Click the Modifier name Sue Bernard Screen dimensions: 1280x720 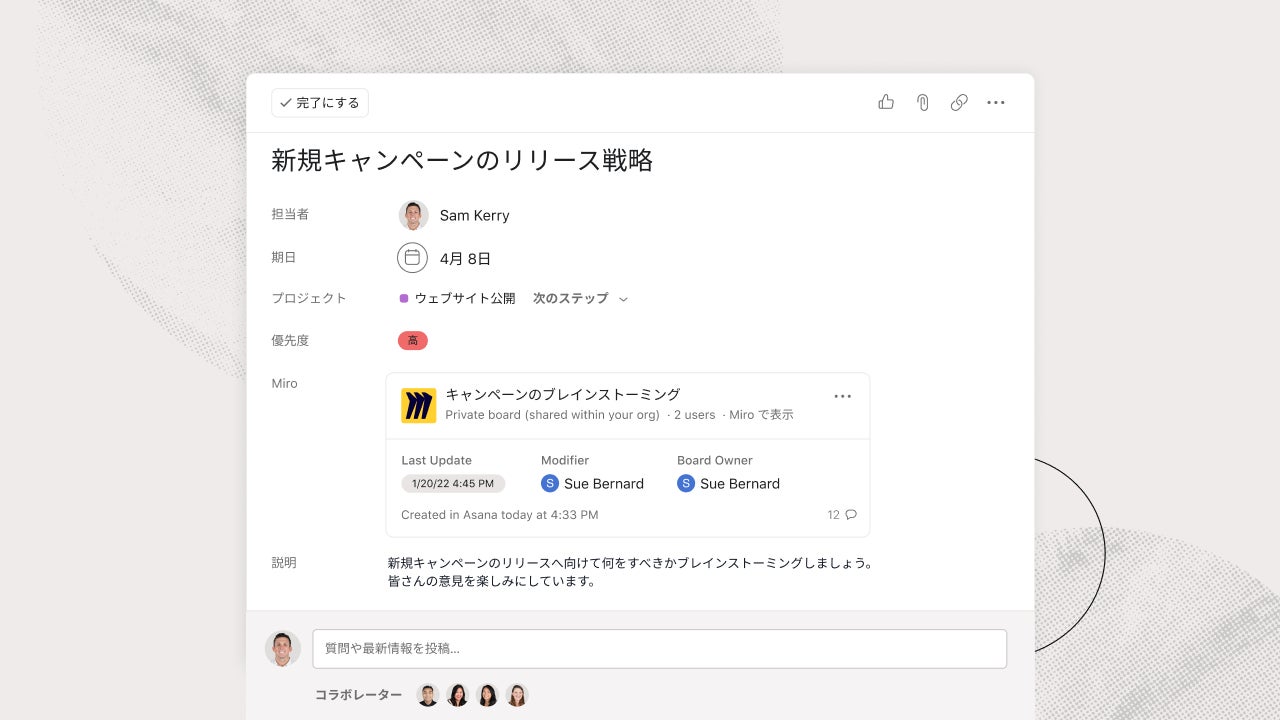coord(604,484)
